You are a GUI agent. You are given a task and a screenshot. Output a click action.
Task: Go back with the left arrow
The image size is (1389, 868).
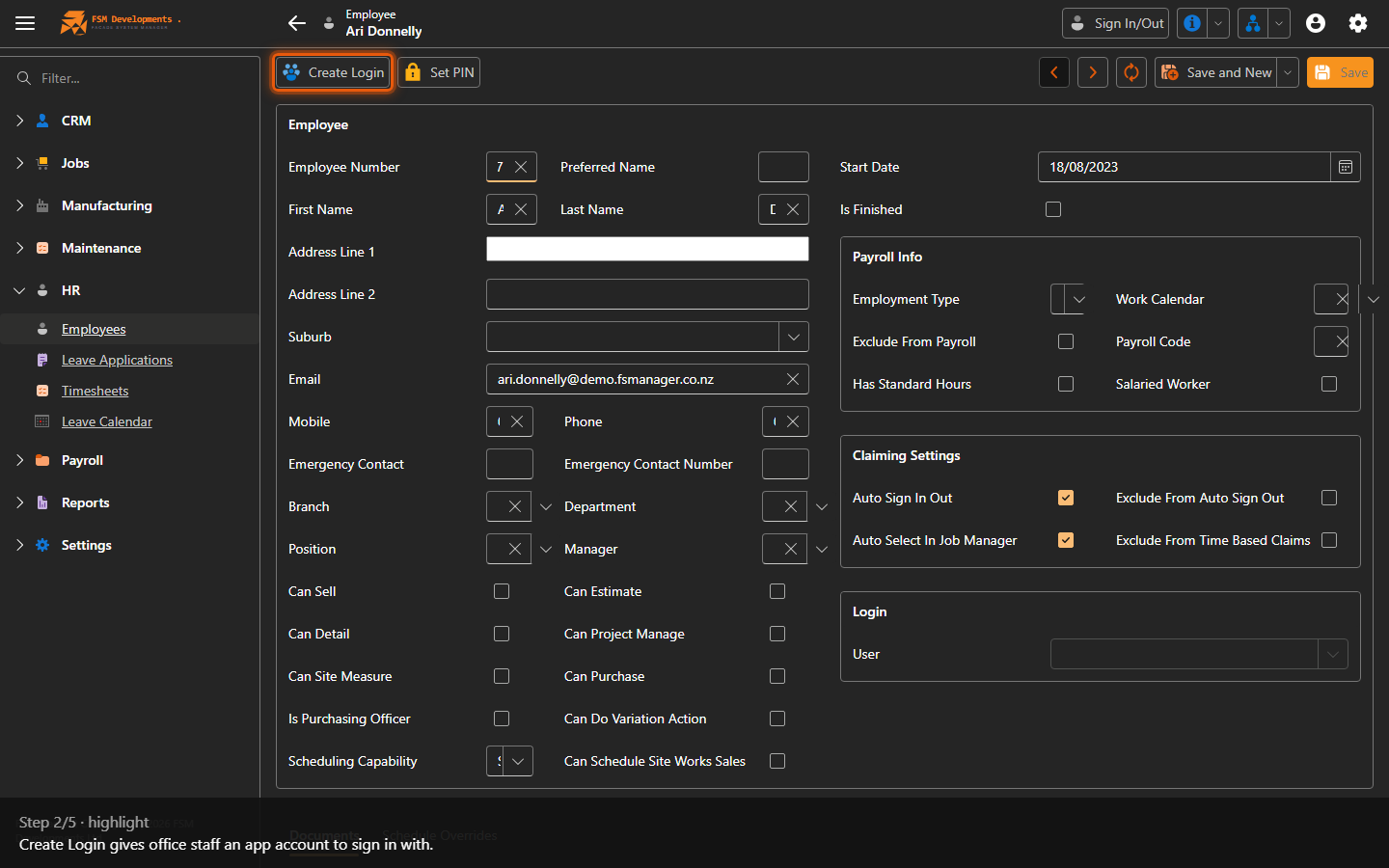click(x=297, y=23)
